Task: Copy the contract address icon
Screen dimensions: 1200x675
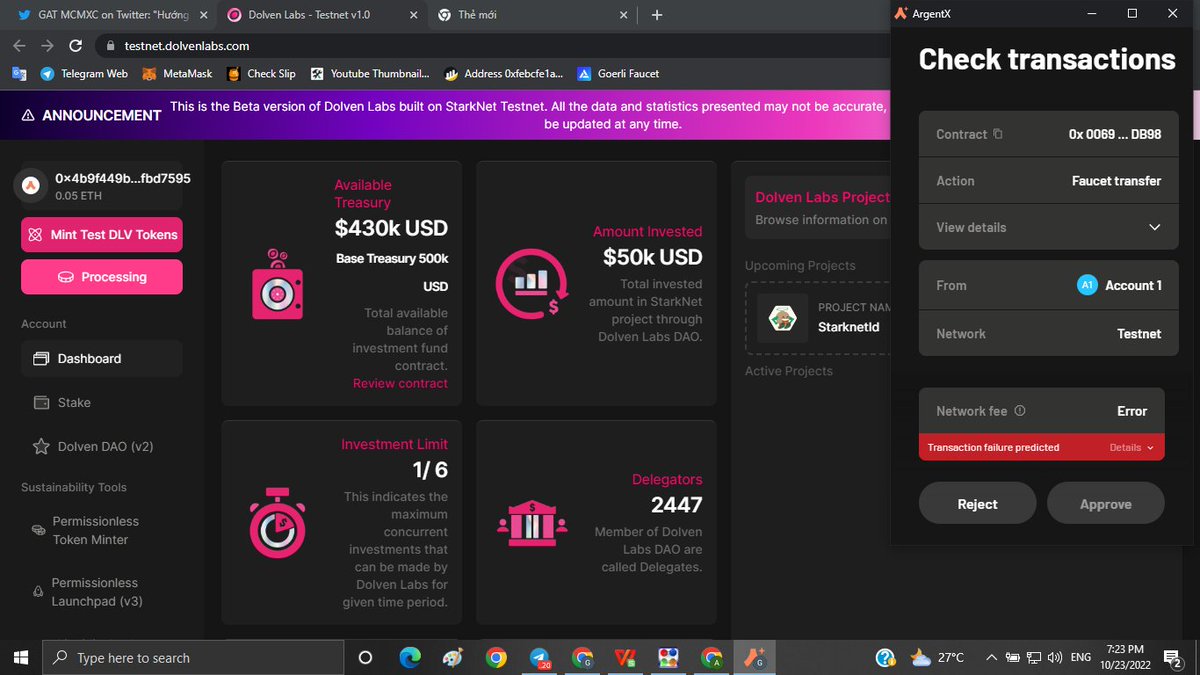Action: coord(998,134)
